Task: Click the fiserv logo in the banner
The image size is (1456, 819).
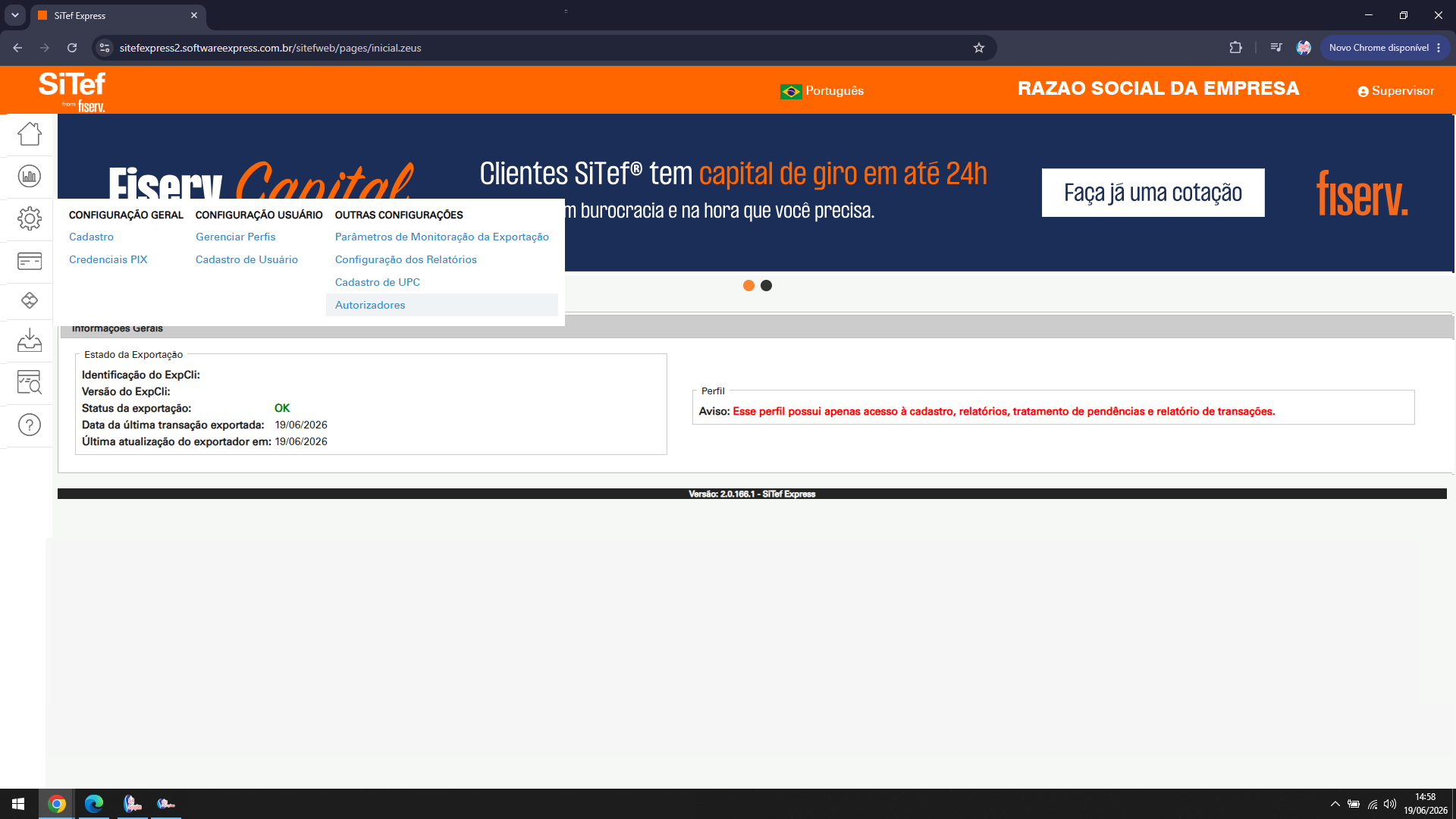Action: pos(1362,193)
